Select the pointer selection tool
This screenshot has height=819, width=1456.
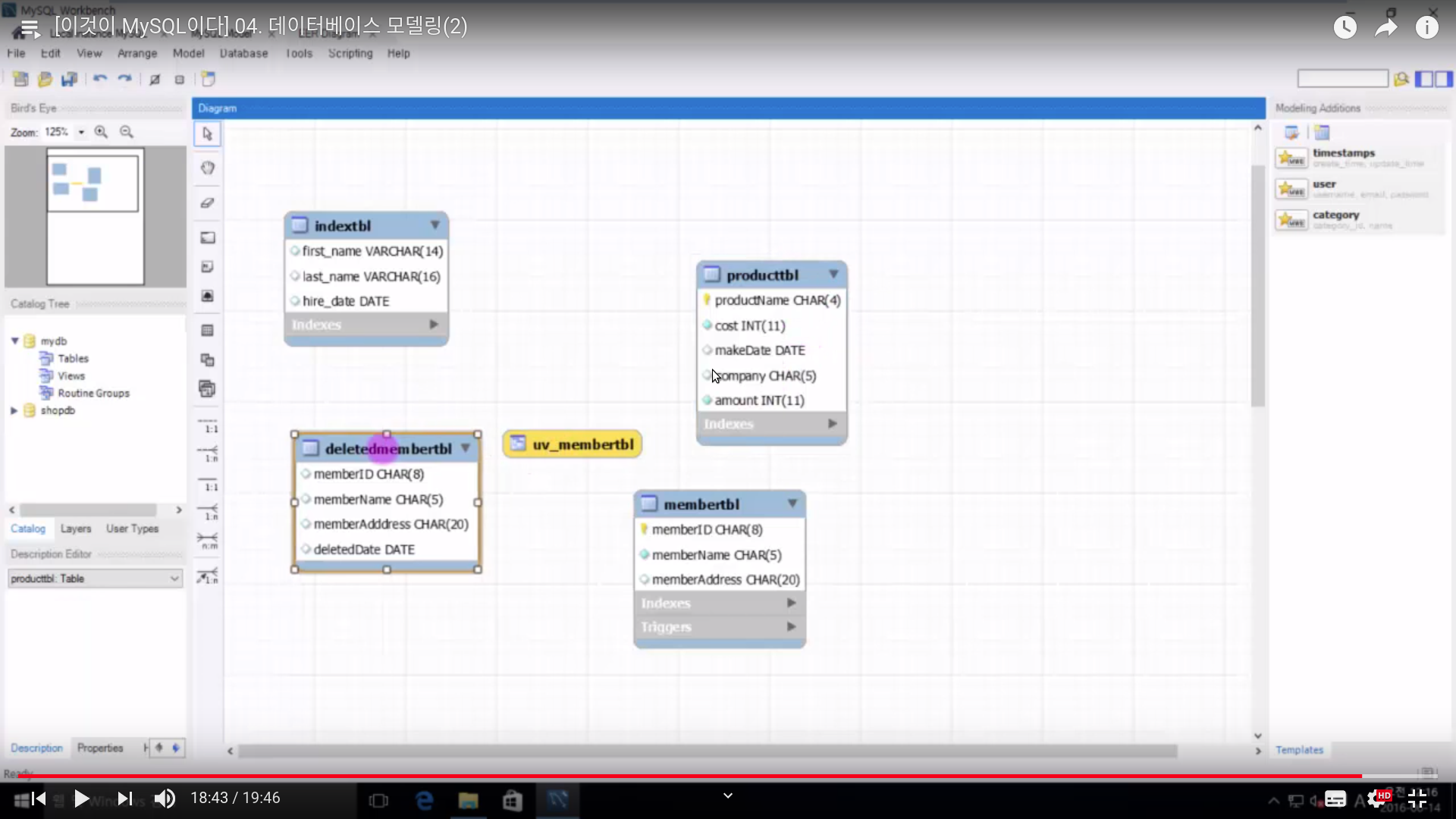207,134
